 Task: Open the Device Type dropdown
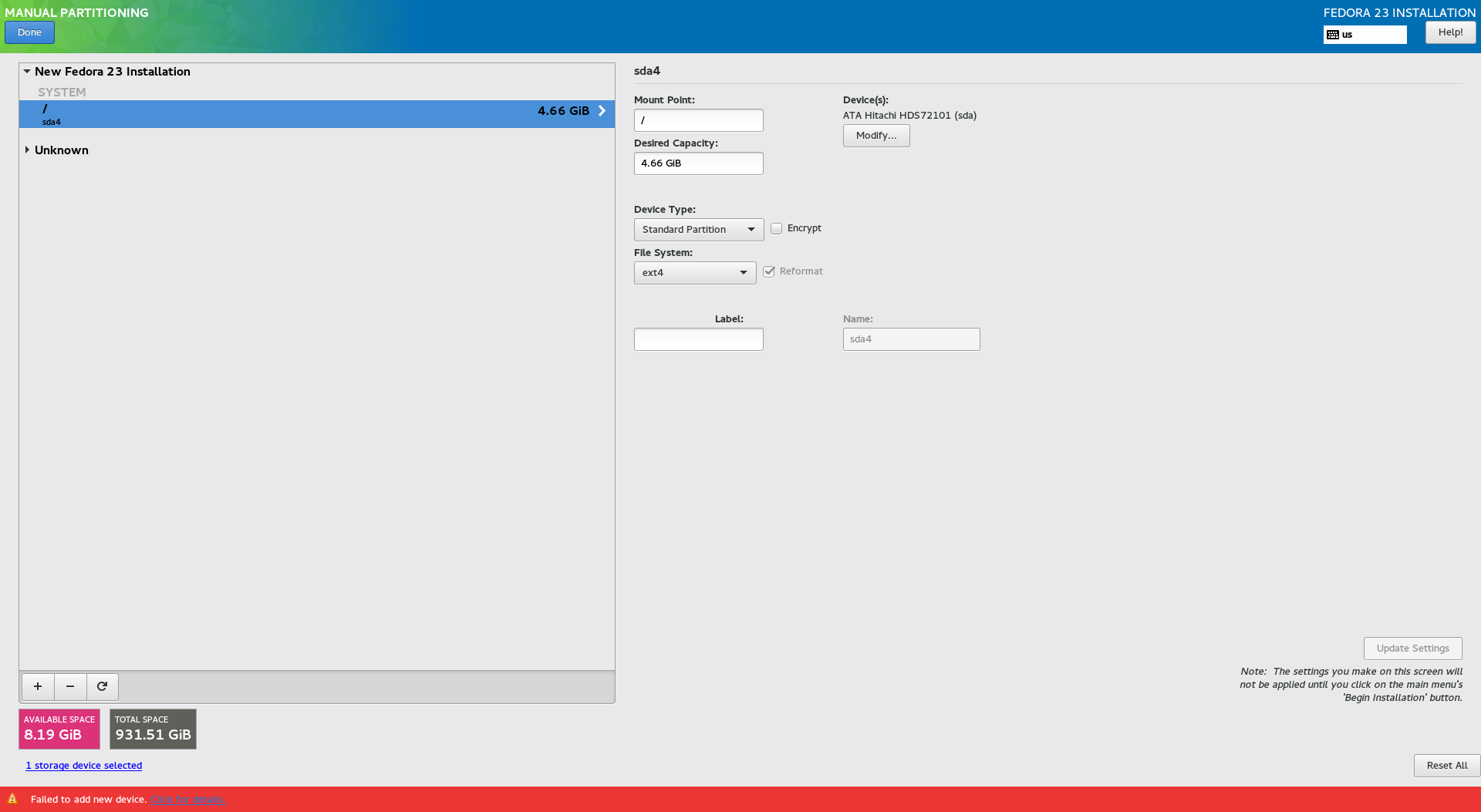(x=698, y=230)
